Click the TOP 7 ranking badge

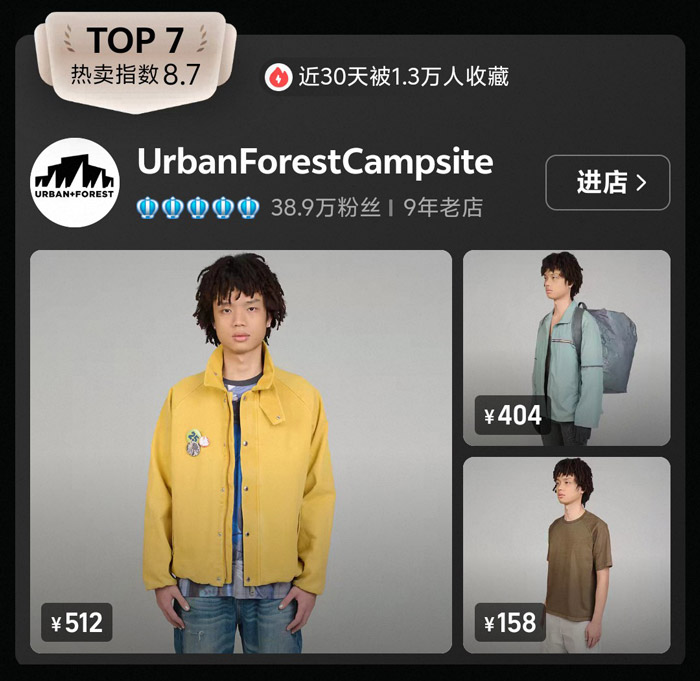(x=135, y=61)
